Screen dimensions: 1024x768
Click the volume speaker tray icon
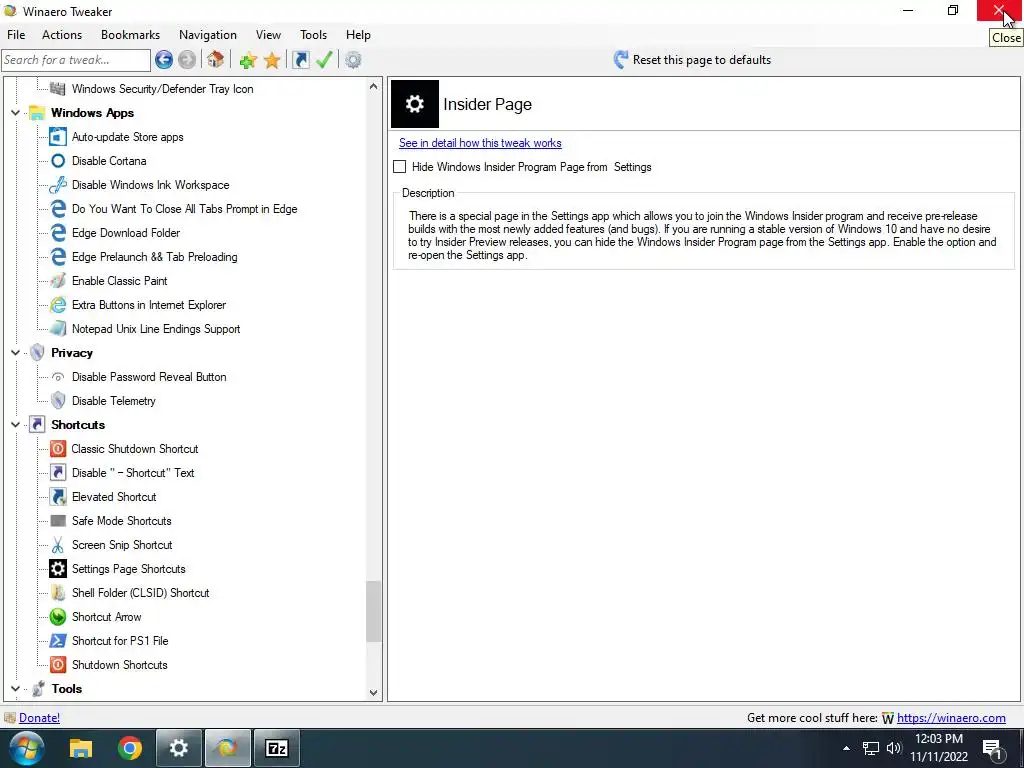[x=894, y=748]
